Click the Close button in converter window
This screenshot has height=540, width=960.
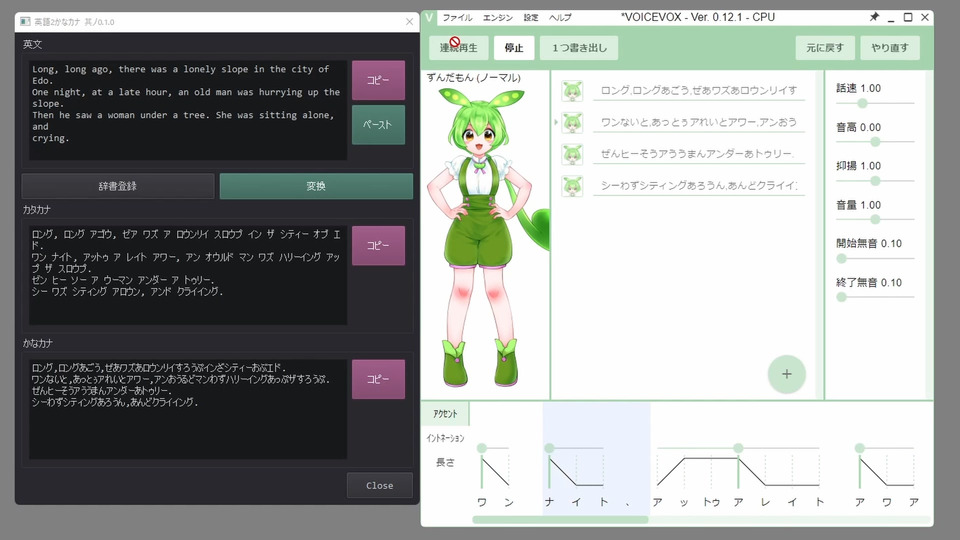coord(380,486)
